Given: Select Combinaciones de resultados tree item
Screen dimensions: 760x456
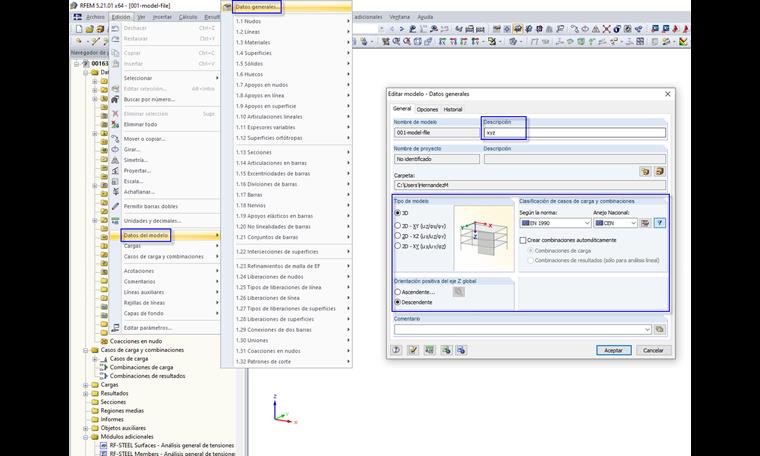Looking at the screenshot, I should [x=147, y=376].
